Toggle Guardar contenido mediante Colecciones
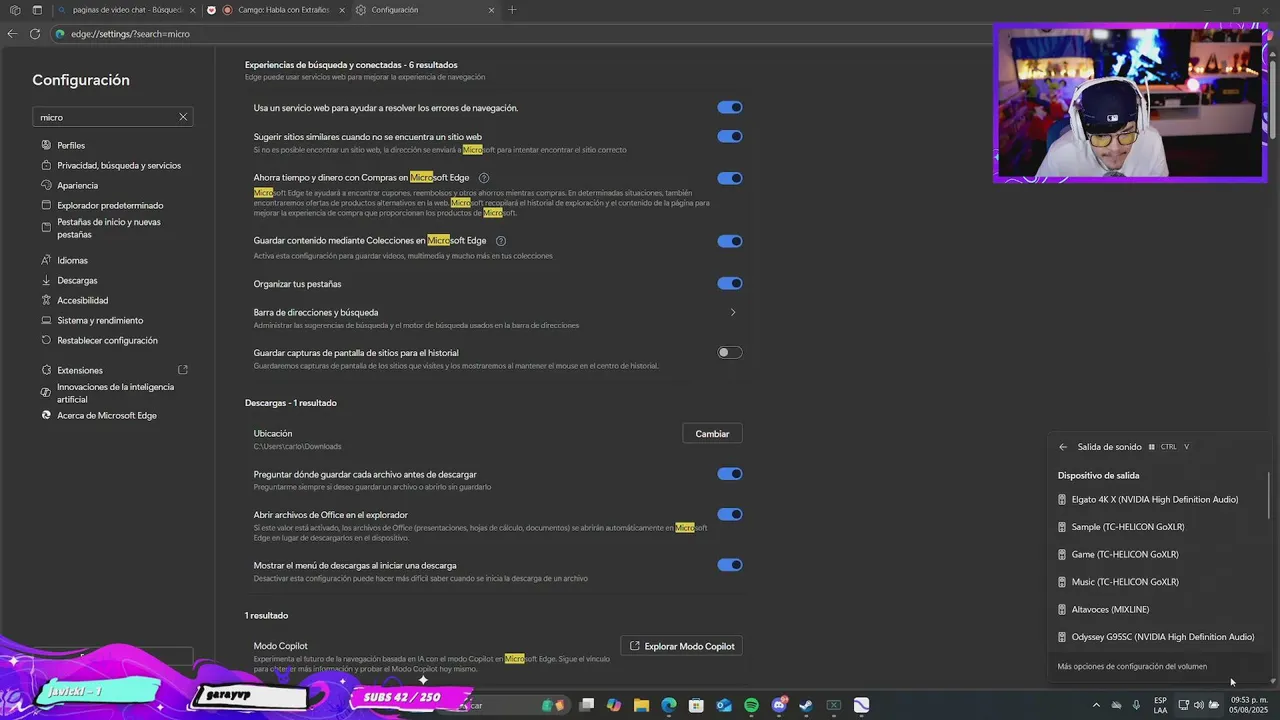Image resolution: width=1280 pixels, height=720 pixels. [730, 241]
